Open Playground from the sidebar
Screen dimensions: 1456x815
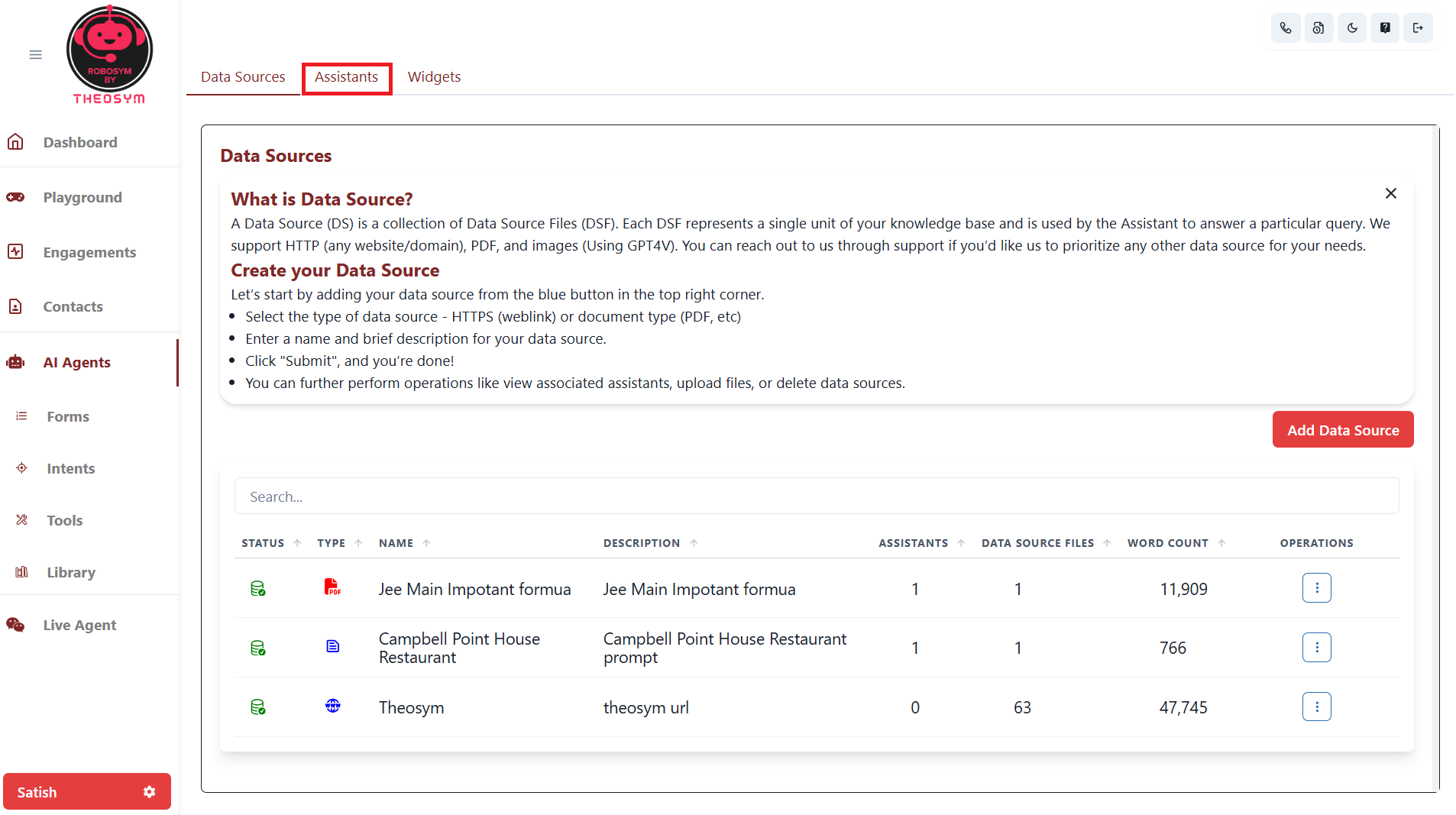tap(83, 198)
